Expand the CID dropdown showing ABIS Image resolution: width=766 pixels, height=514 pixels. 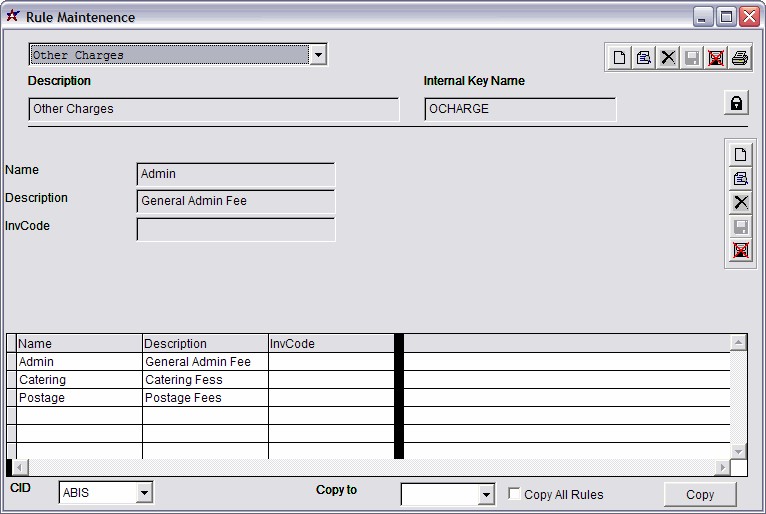(x=144, y=492)
